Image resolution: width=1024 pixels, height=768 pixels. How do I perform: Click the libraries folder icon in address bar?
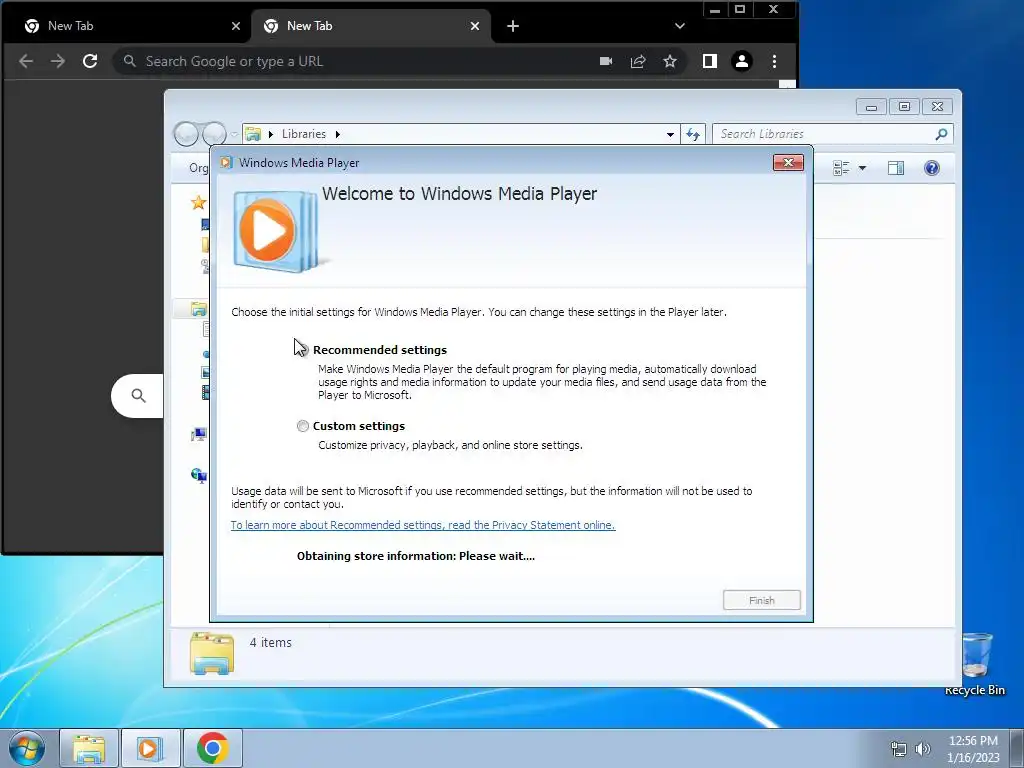253,135
